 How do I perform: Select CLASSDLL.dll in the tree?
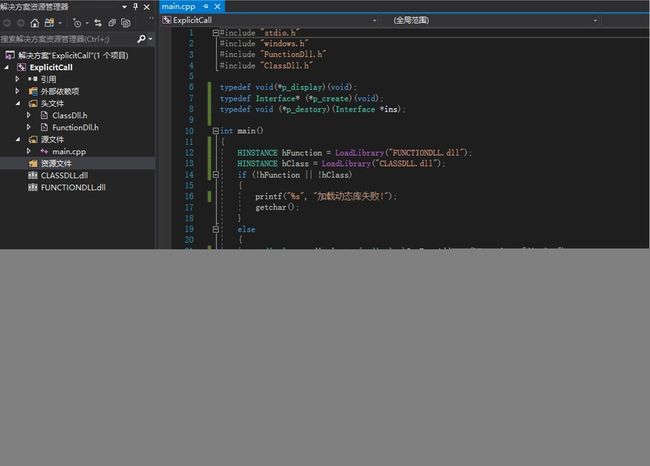point(64,175)
